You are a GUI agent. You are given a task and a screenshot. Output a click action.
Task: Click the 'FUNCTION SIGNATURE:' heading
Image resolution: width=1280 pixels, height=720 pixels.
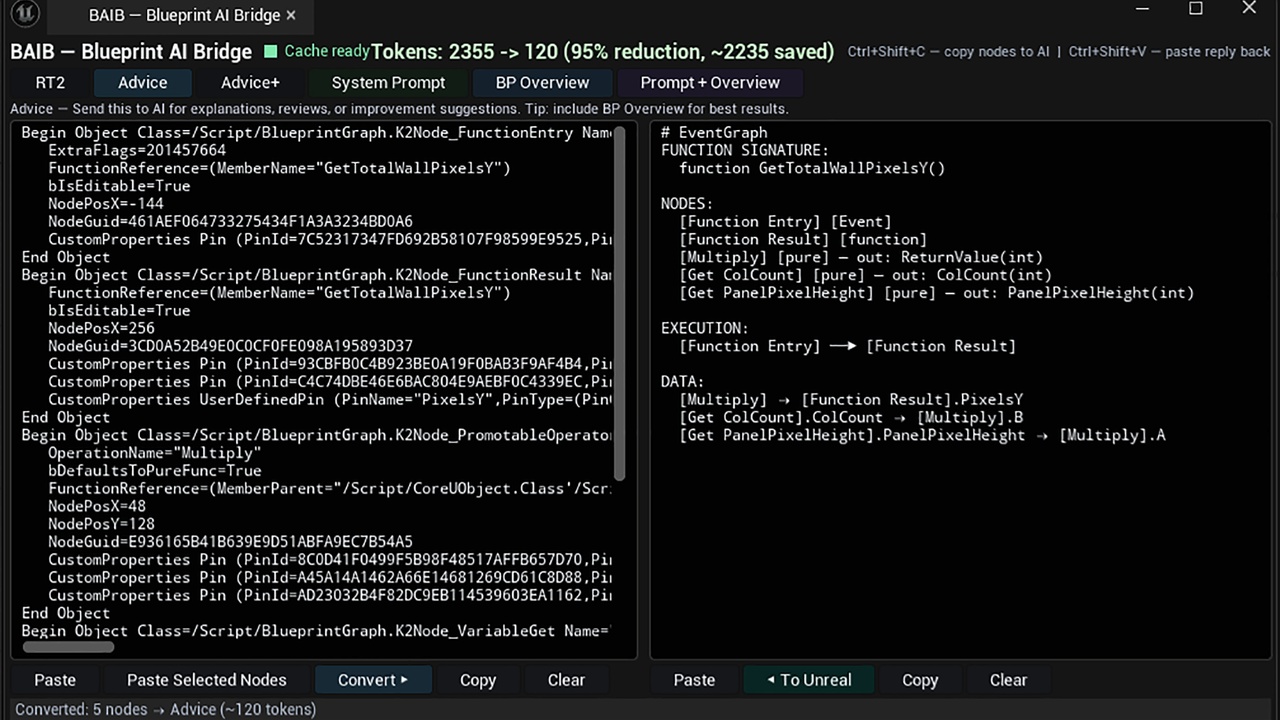(x=745, y=150)
